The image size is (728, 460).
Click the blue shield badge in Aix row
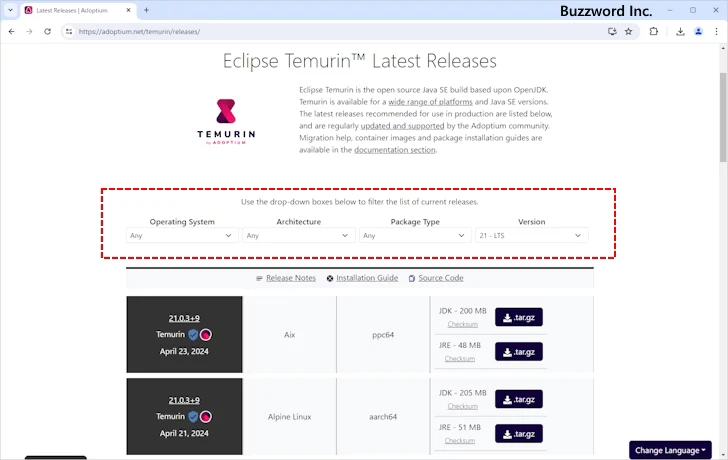click(193, 335)
